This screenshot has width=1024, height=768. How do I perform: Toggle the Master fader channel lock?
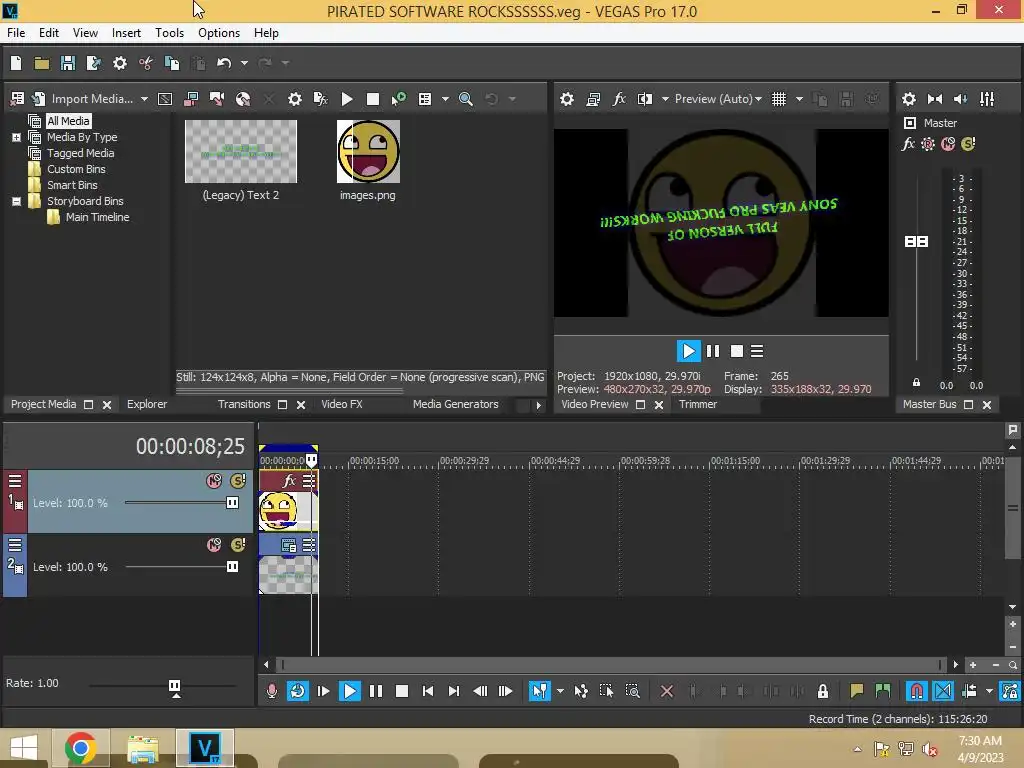point(916,383)
